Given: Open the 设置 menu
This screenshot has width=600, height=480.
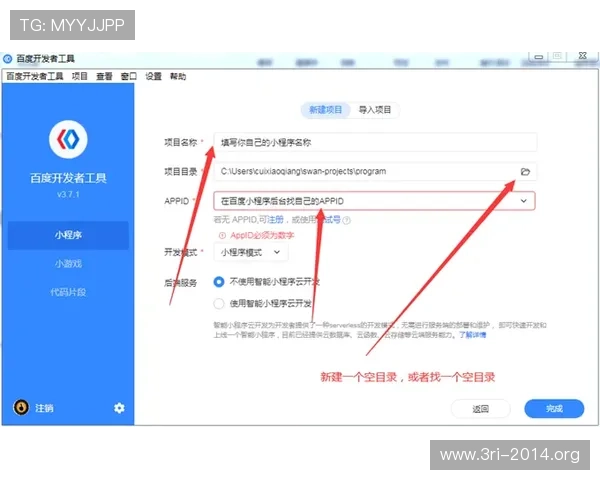Looking at the screenshot, I should point(153,76).
